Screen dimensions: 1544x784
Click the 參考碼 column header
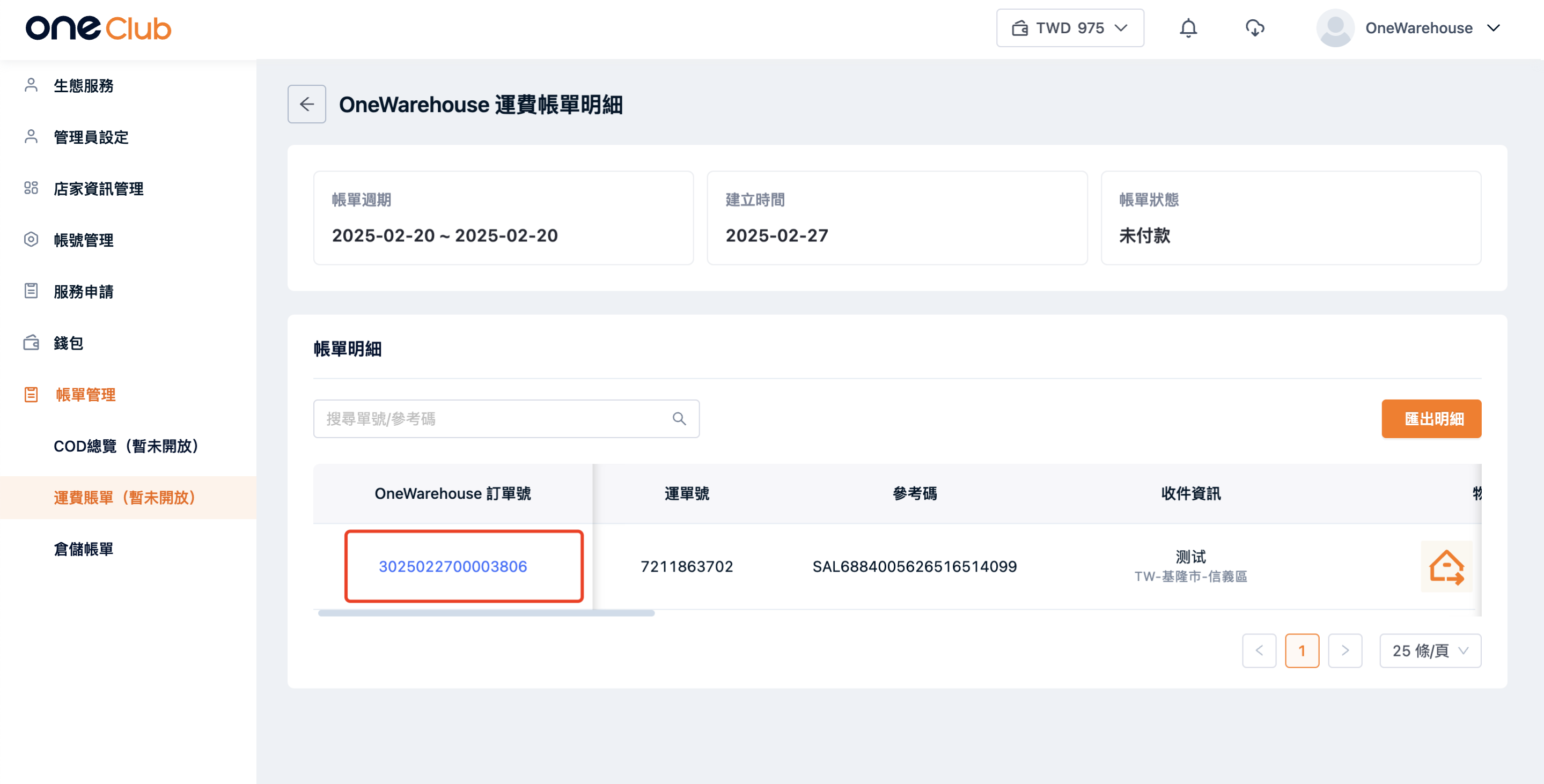915,493
